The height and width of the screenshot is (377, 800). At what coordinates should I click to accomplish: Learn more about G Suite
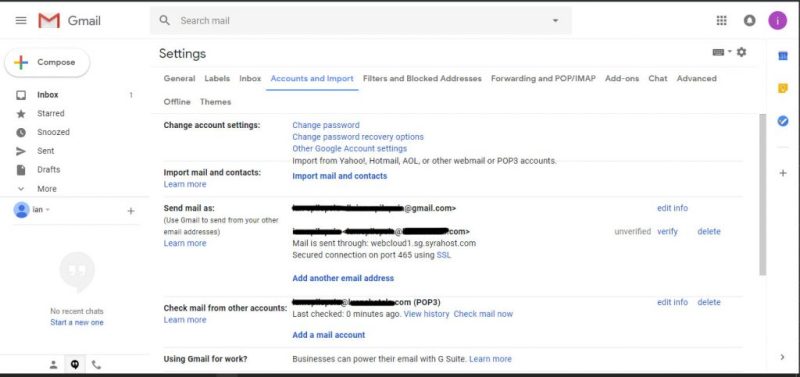click(490, 359)
